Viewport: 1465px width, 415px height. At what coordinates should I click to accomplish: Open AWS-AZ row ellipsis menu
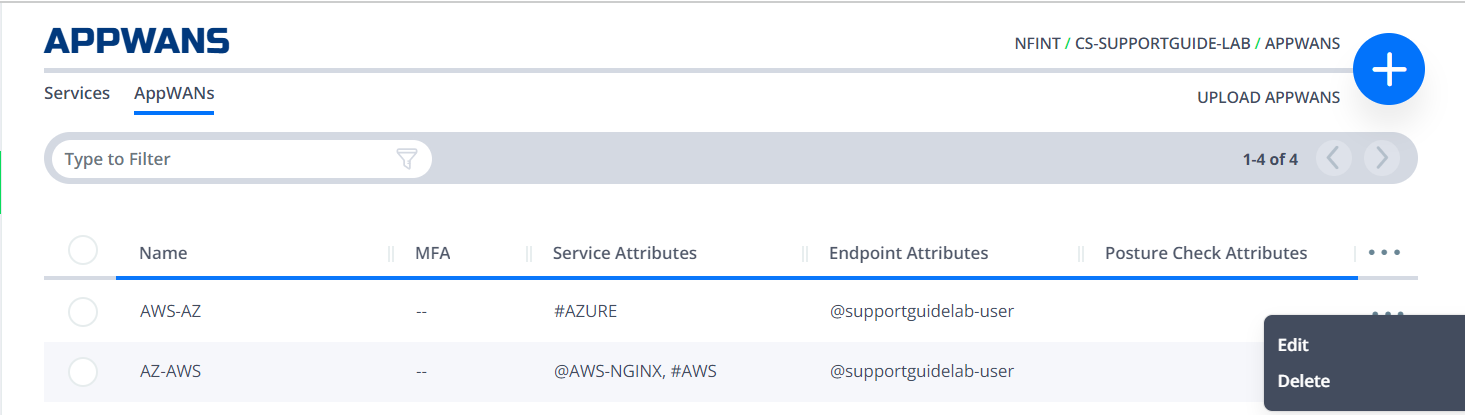pyautogui.click(x=1388, y=313)
